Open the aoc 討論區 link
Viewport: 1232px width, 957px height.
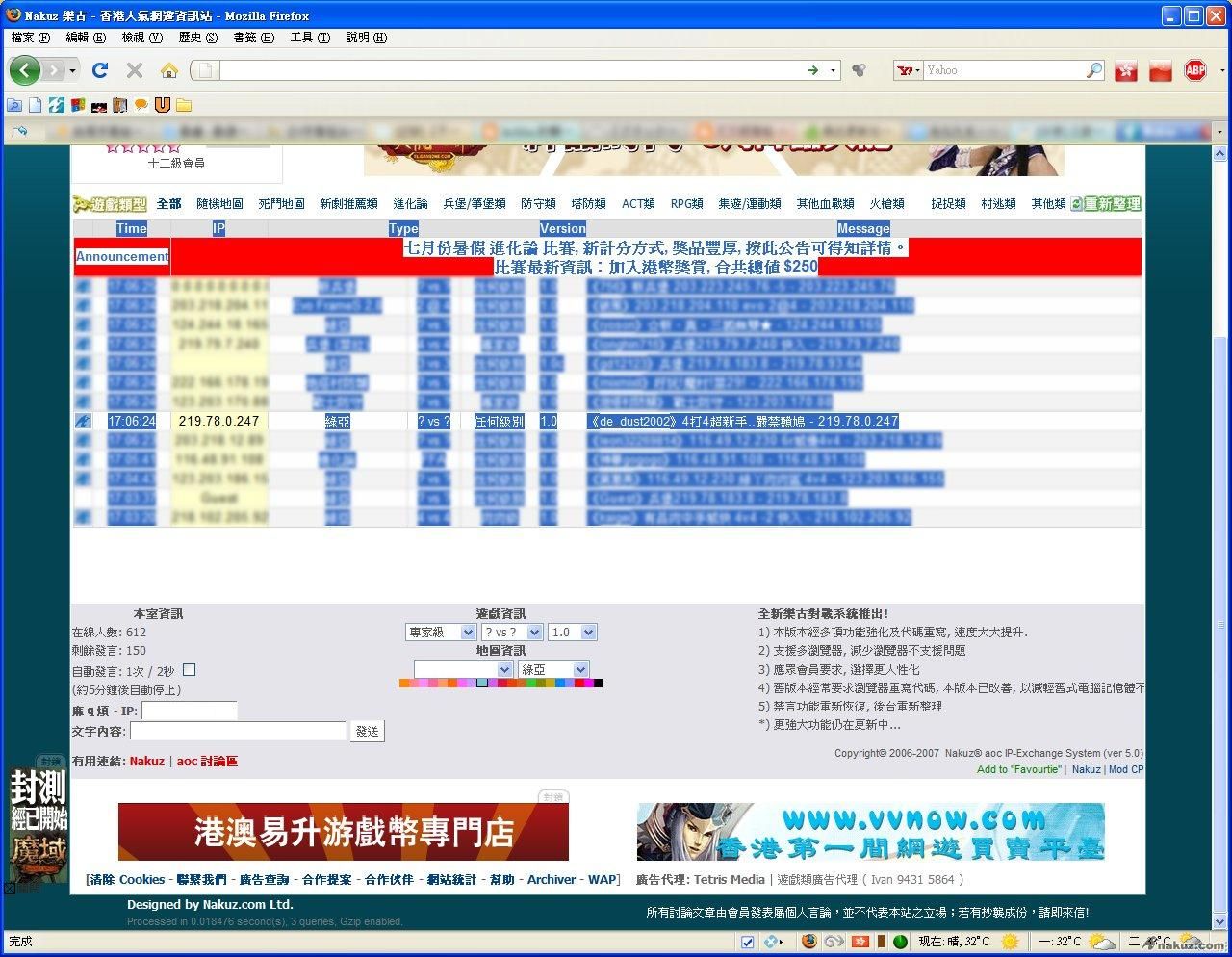pos(207,761)
